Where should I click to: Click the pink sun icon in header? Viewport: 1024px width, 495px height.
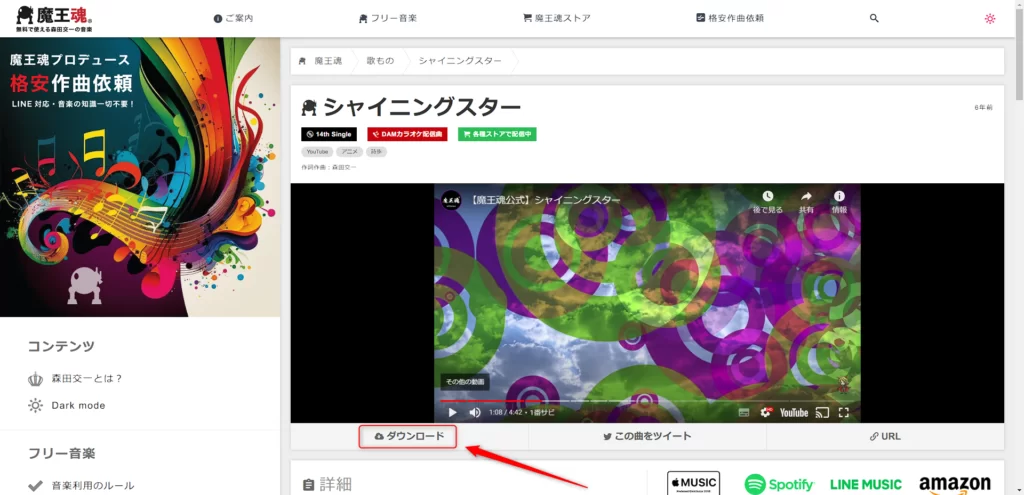990,18
